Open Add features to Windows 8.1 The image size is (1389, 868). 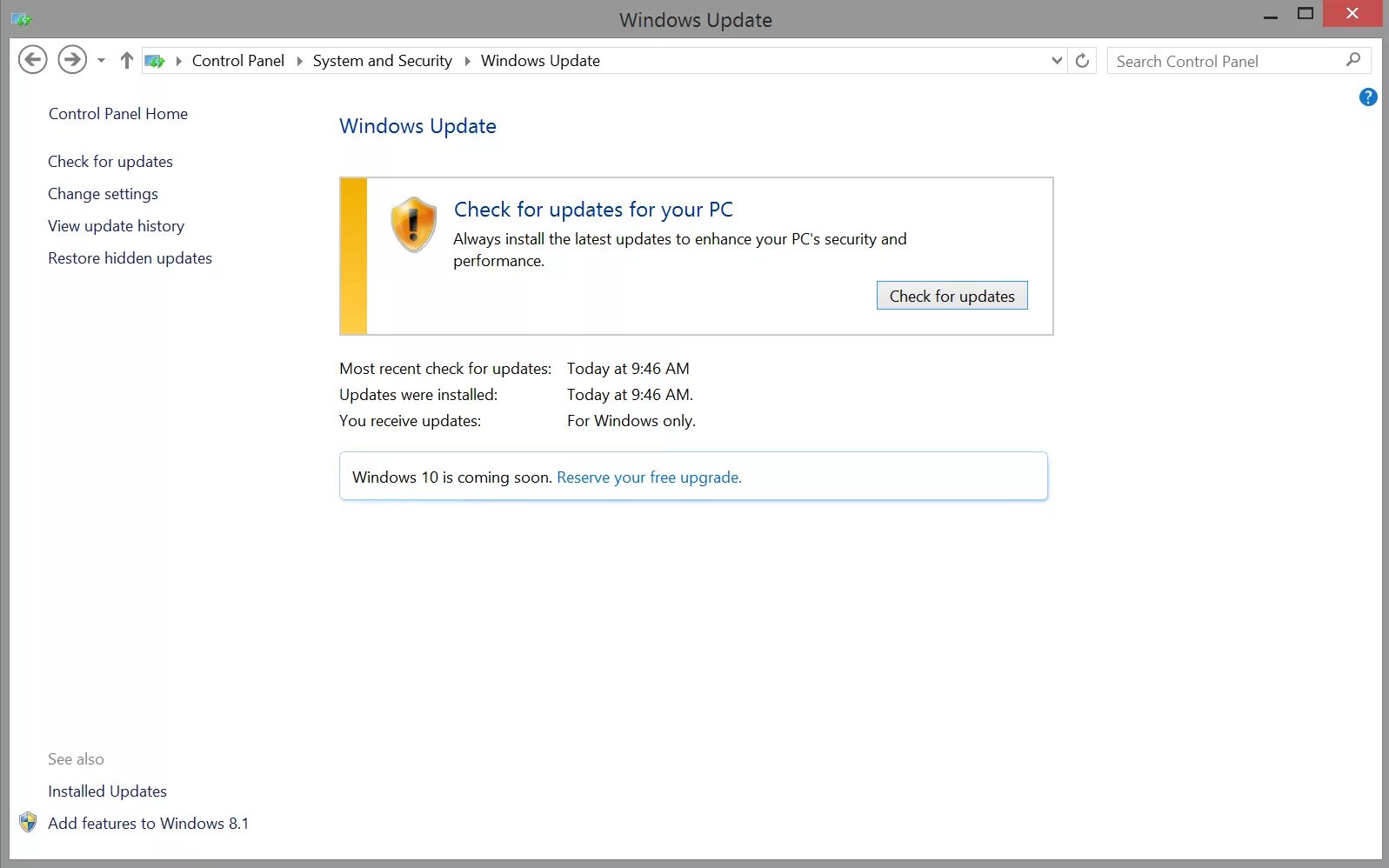(148, 824)
